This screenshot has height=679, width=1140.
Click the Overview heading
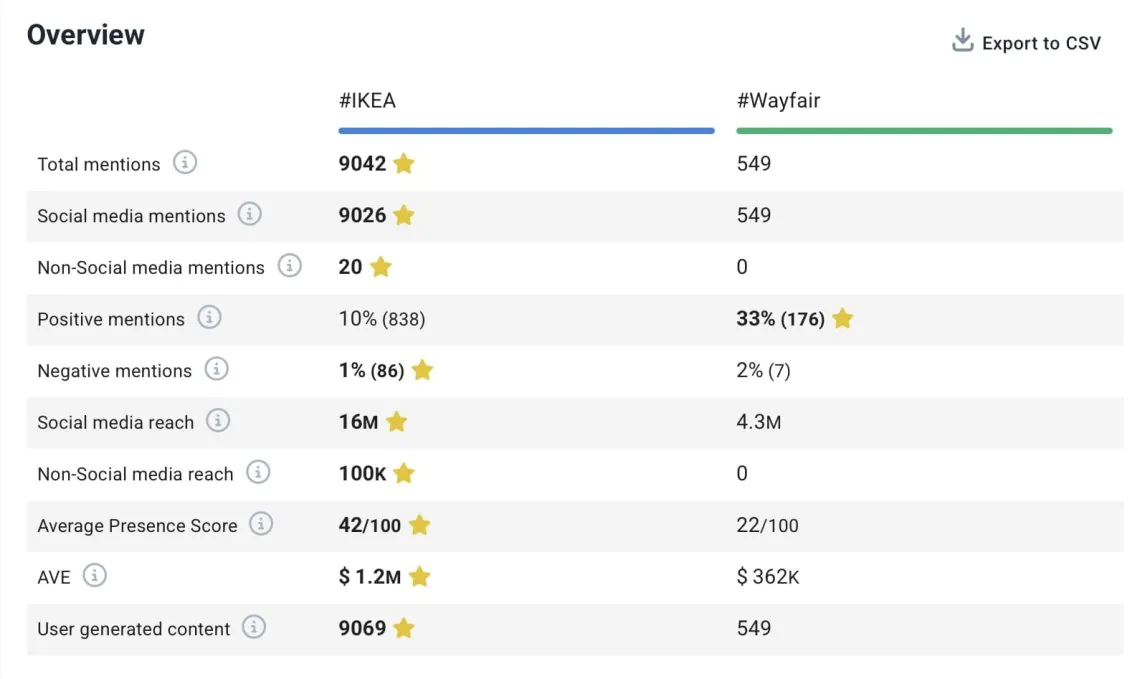86,35
